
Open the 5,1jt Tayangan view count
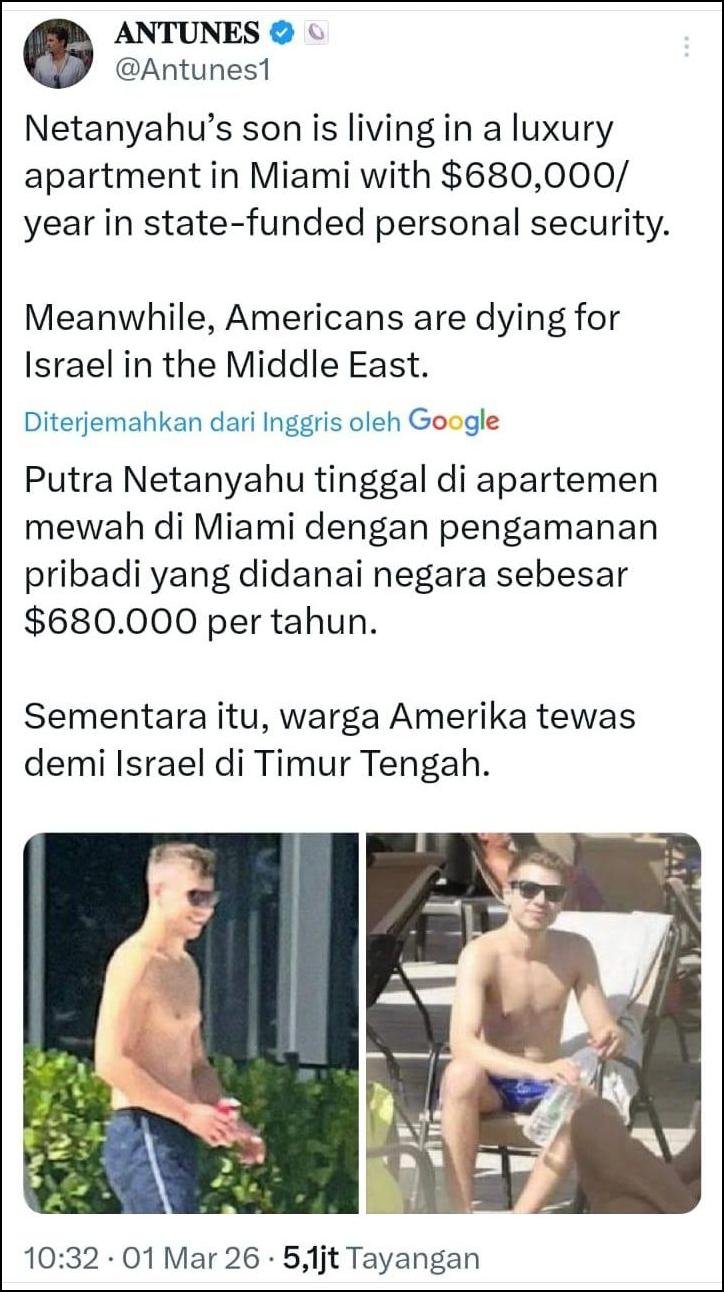381,1257
